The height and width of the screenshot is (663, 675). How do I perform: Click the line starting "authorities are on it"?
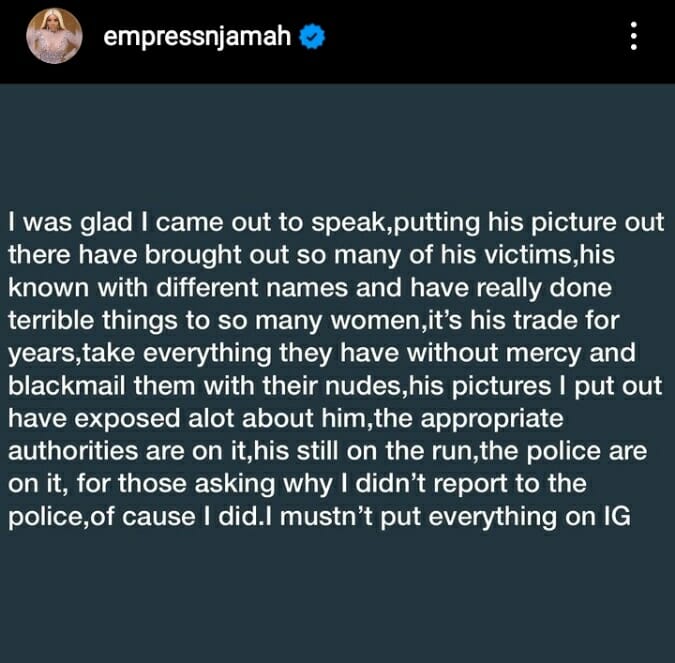coord(329,450)
